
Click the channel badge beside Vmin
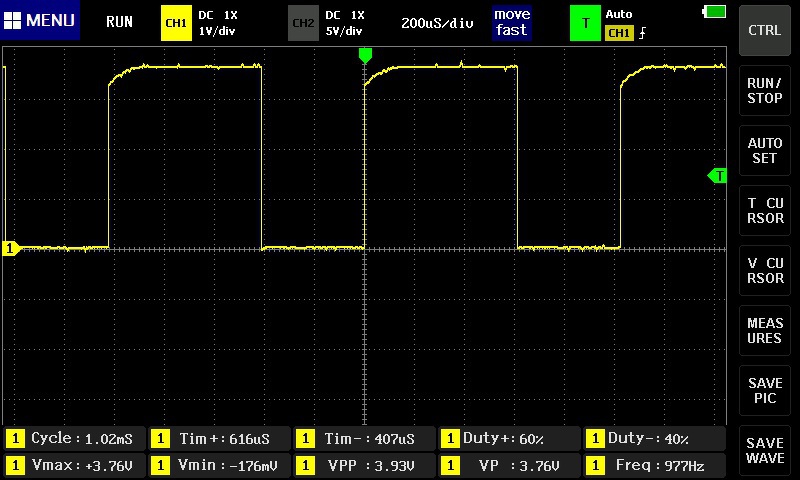pyautogui.click(x=160, y=465)
